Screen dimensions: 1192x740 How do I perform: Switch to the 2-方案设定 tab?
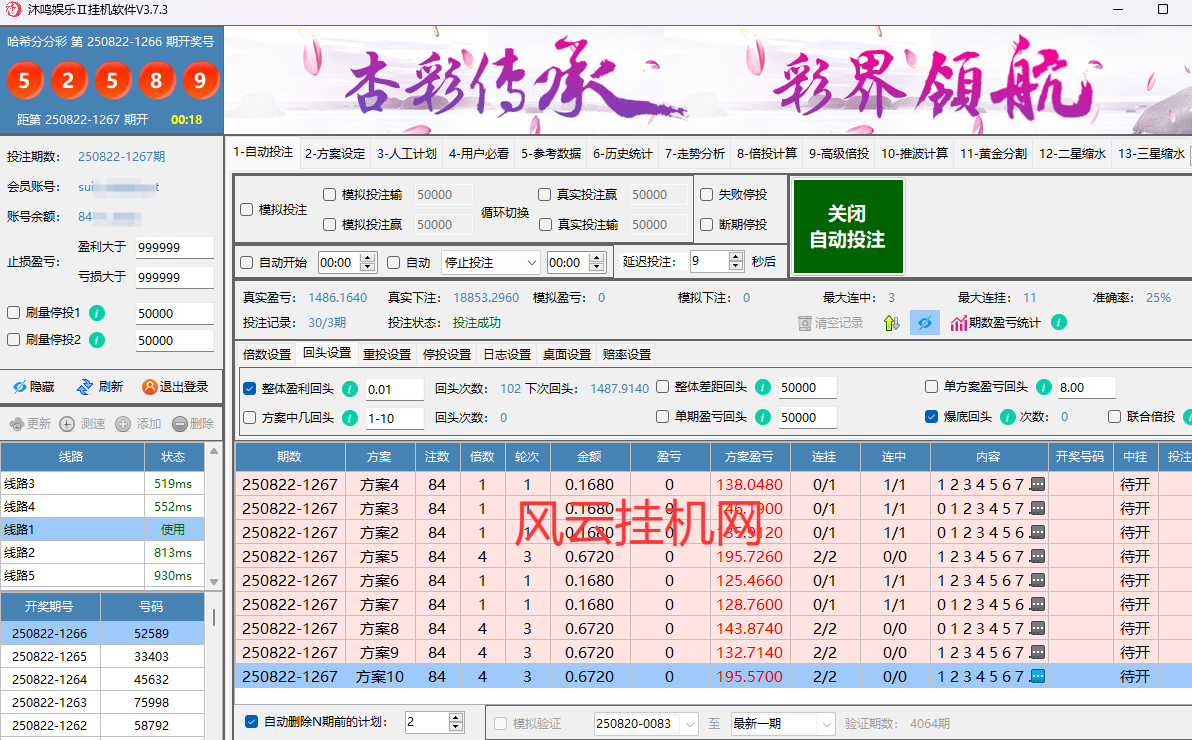pos(335,154)
